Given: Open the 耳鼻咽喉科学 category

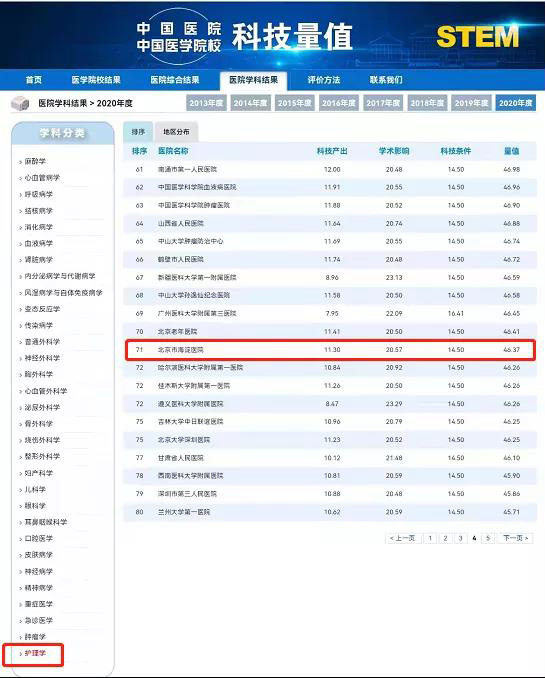Looking at the screenshot, I should 46,522.
